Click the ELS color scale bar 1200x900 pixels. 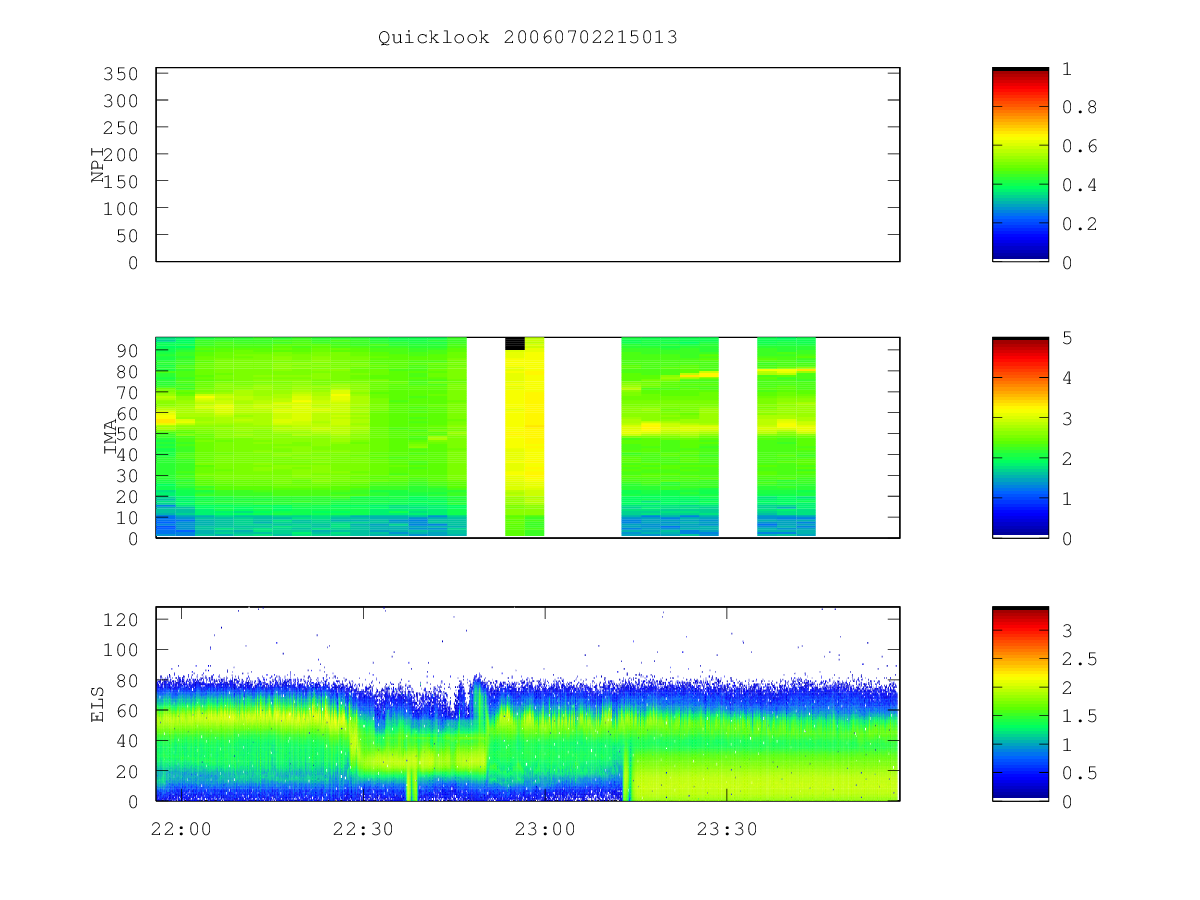point(1020,703)
